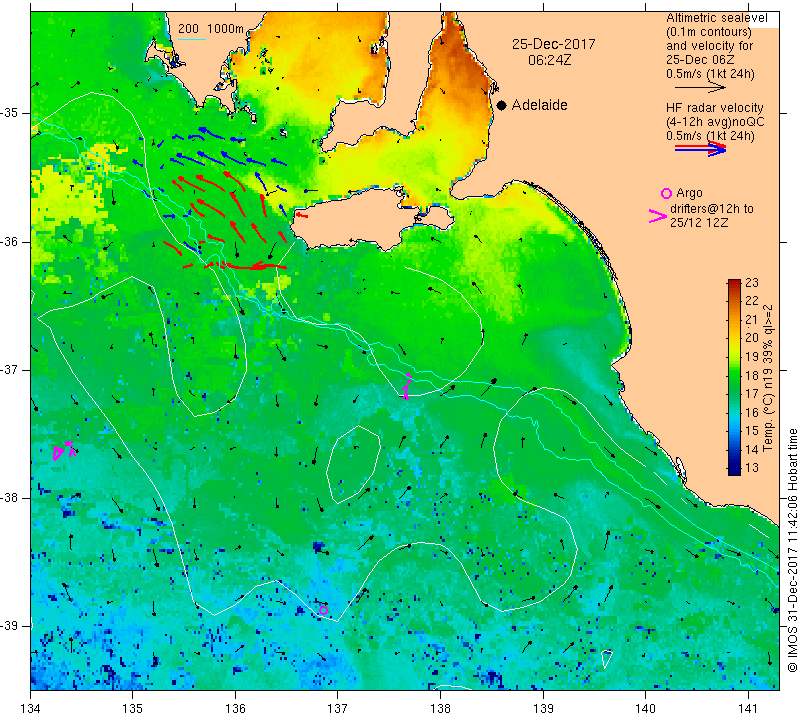The height and width of the screenshot is (720, 800).
Task: Click the 15 value on the color scale
Action: [752, 431]
